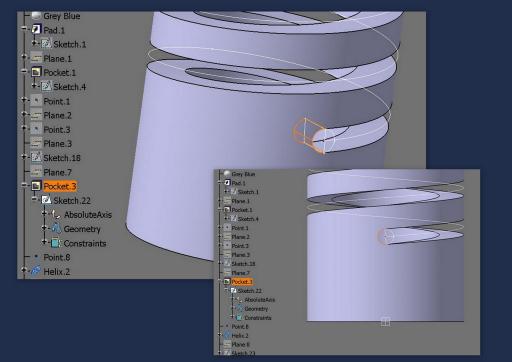Expand the Sketch.4 node in the large tree

[34, 85]
